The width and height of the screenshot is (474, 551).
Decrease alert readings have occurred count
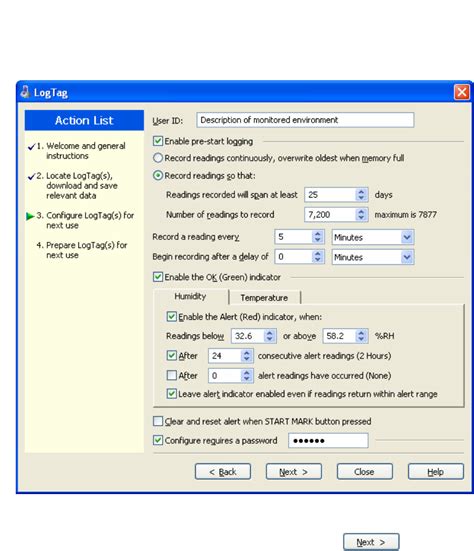click(x=247, y=379)
